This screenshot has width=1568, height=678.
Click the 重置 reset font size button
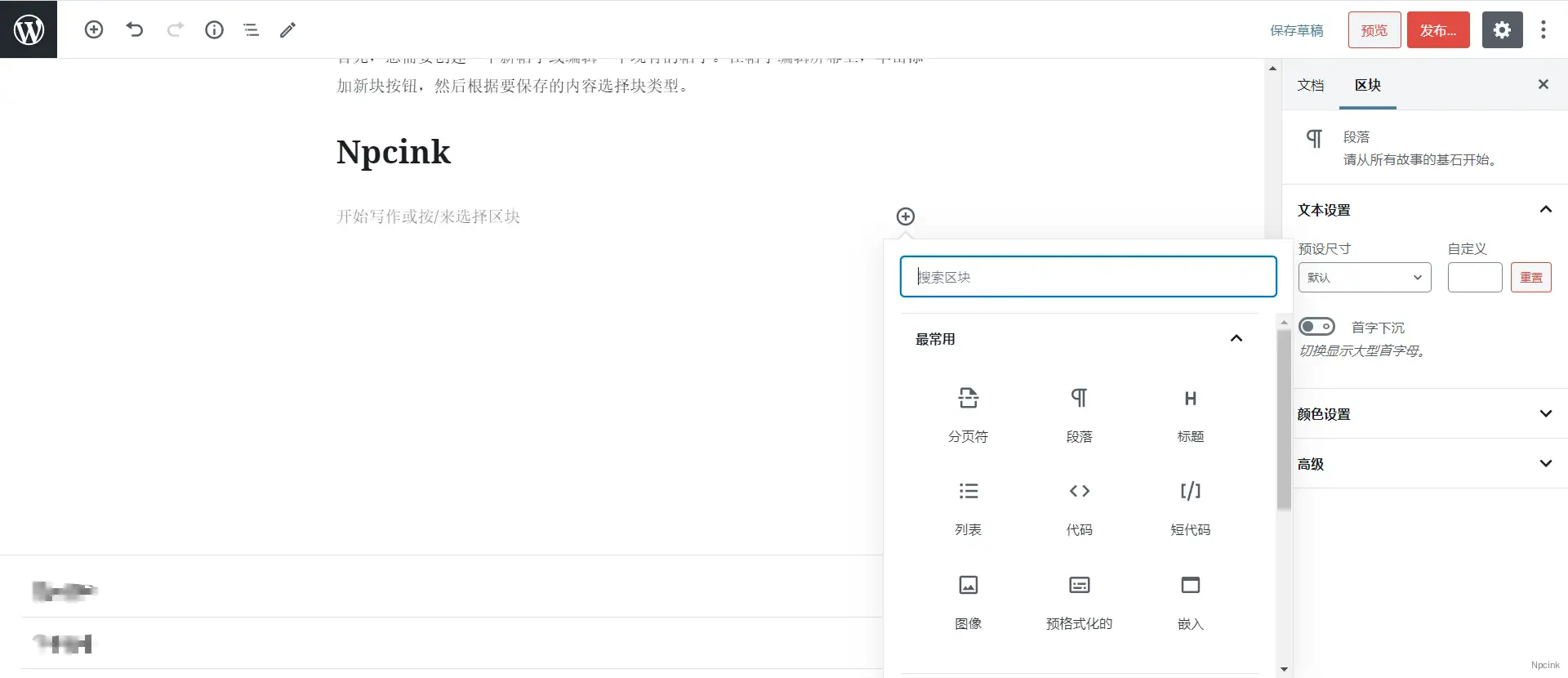1531,278
